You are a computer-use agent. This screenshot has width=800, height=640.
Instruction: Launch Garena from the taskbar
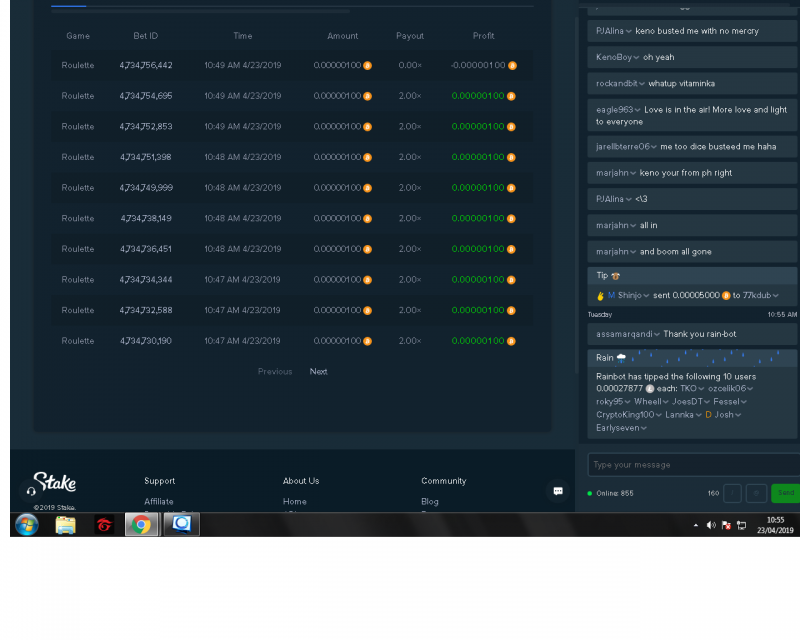click(x=104, y=525)
